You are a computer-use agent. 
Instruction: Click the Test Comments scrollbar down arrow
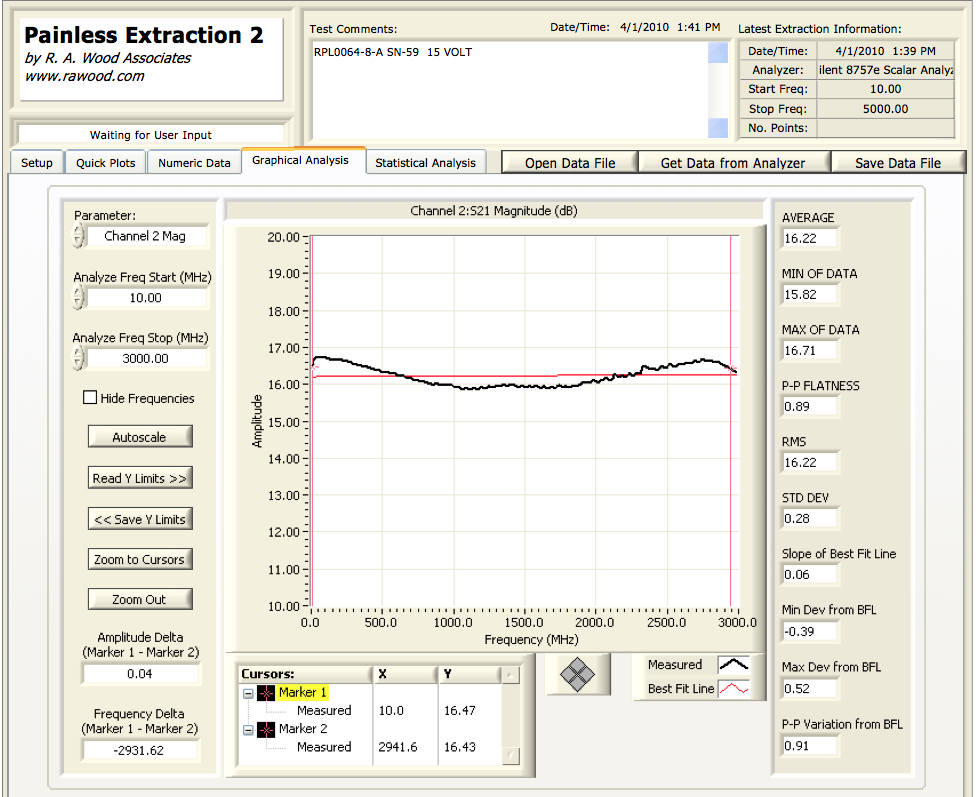pyautogui.click(x=718, y=128)
